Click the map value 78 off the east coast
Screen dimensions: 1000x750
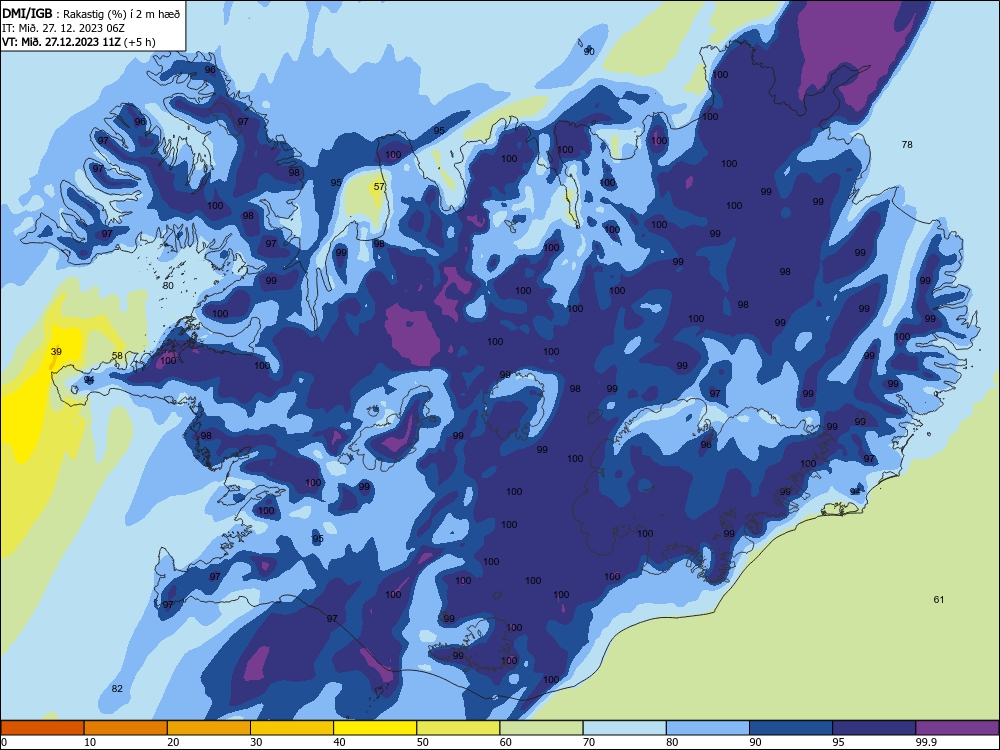907,145
